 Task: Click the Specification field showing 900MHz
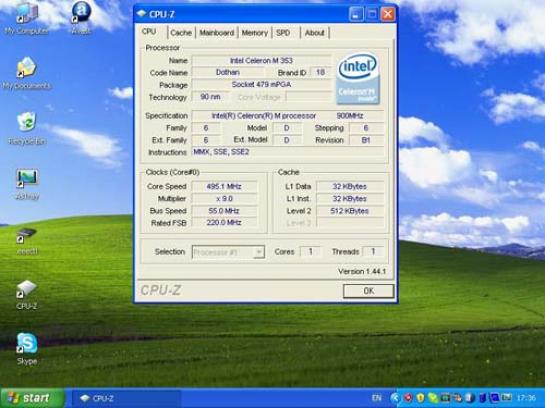click(x=288, y=116)
